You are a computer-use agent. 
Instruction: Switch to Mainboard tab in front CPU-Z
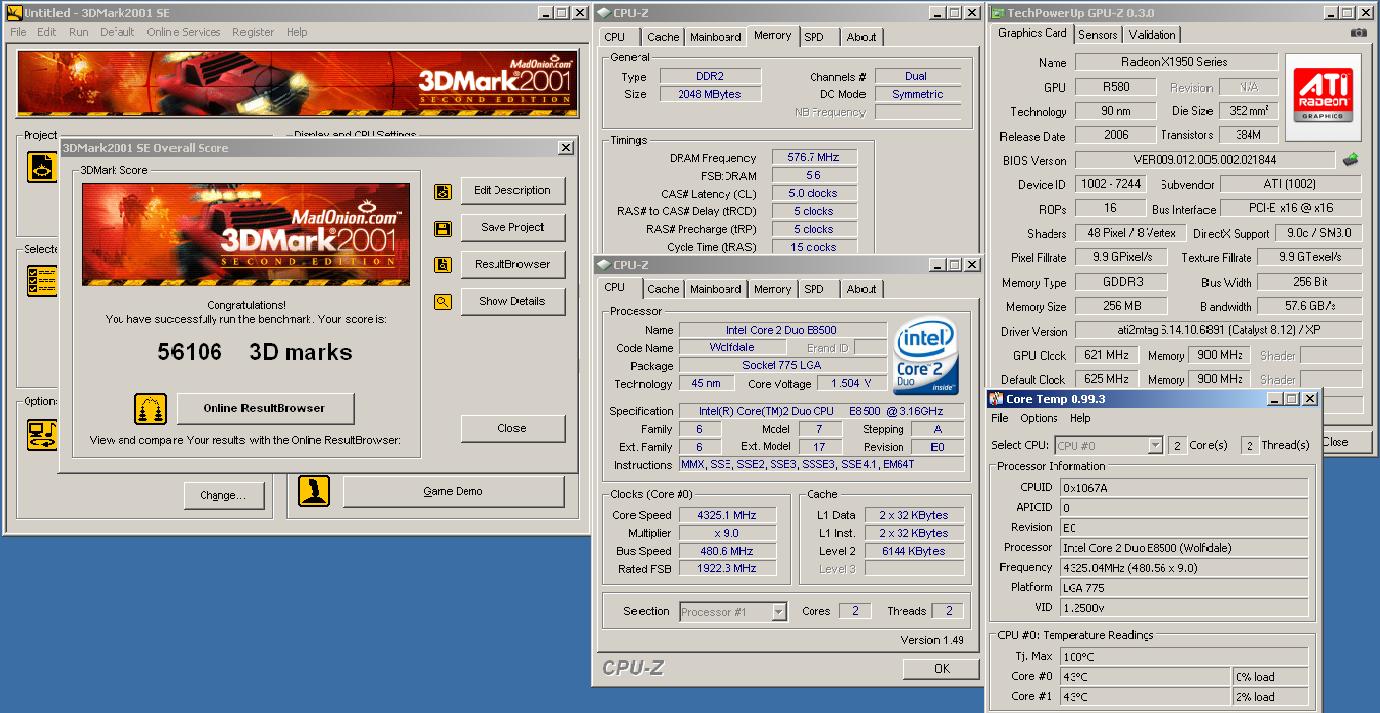tap(716, 289)
